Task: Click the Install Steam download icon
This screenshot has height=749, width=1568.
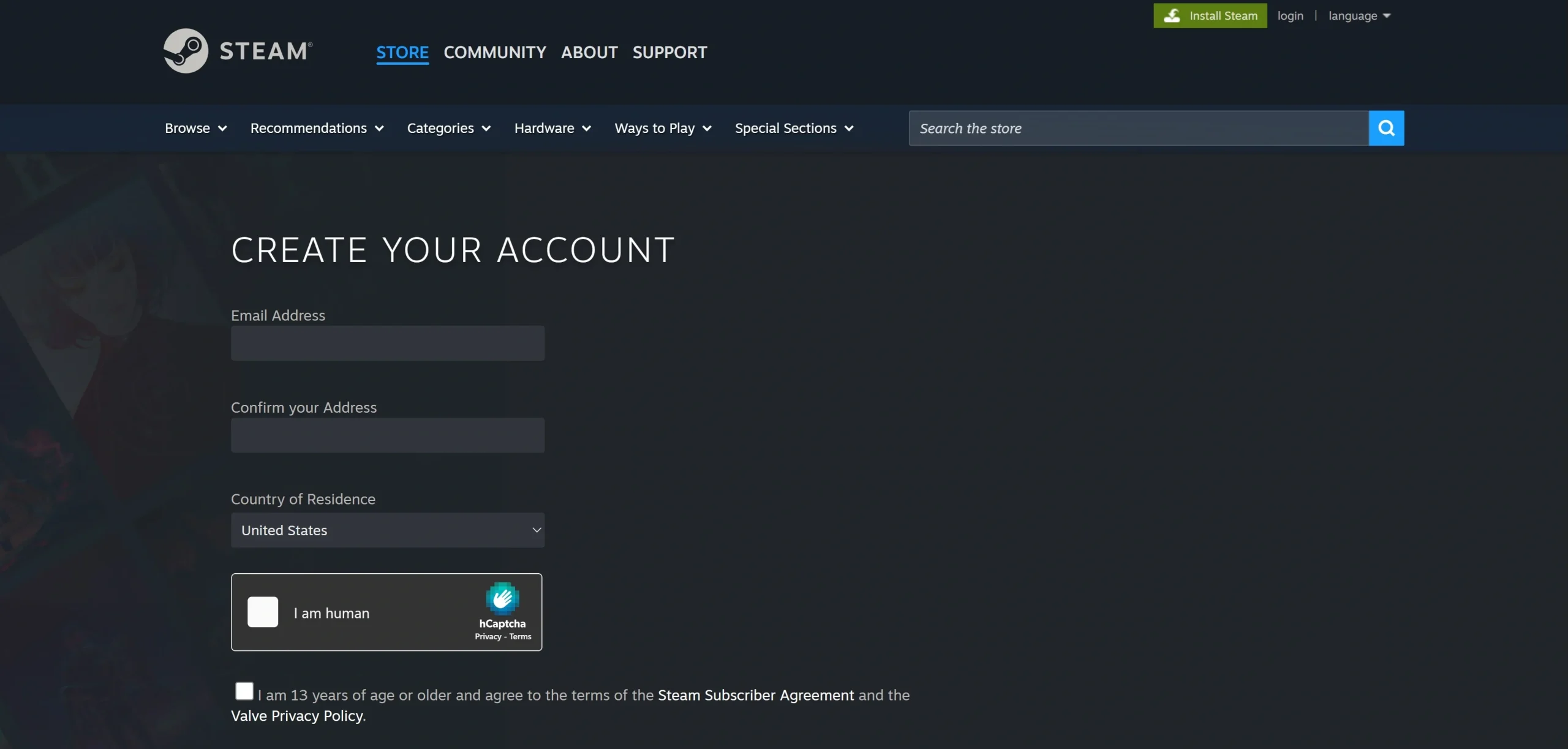Action: [1171, 16]
